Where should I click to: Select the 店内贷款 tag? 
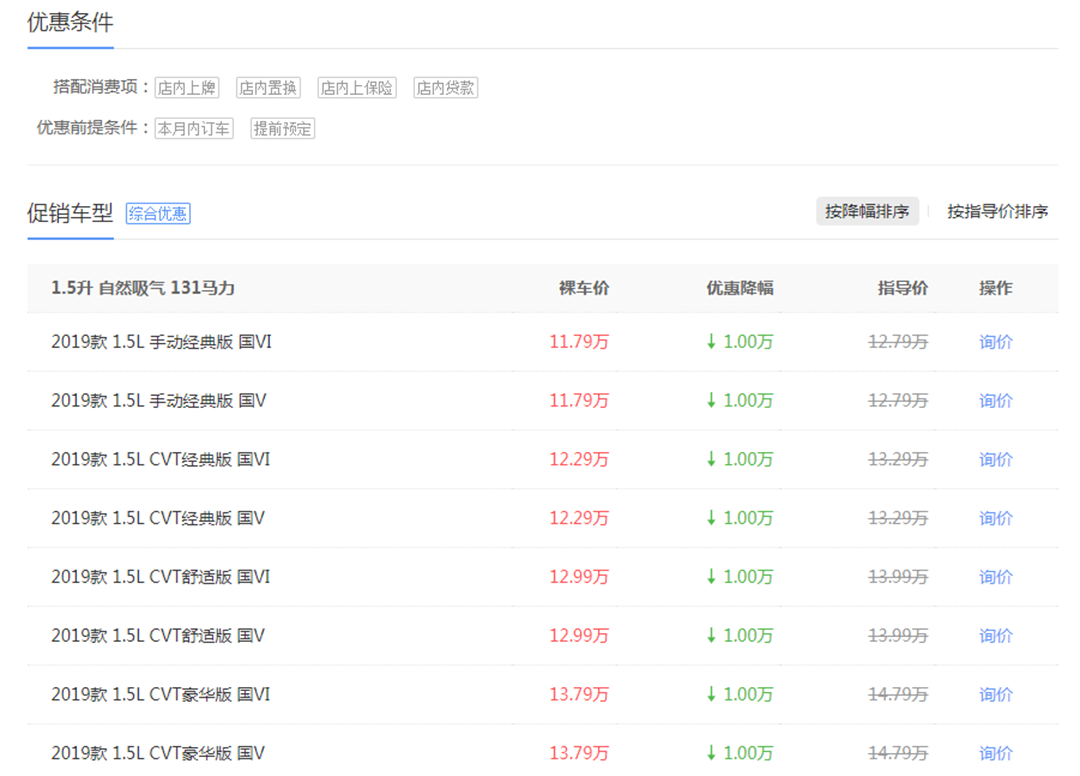(x=446, y=88)
